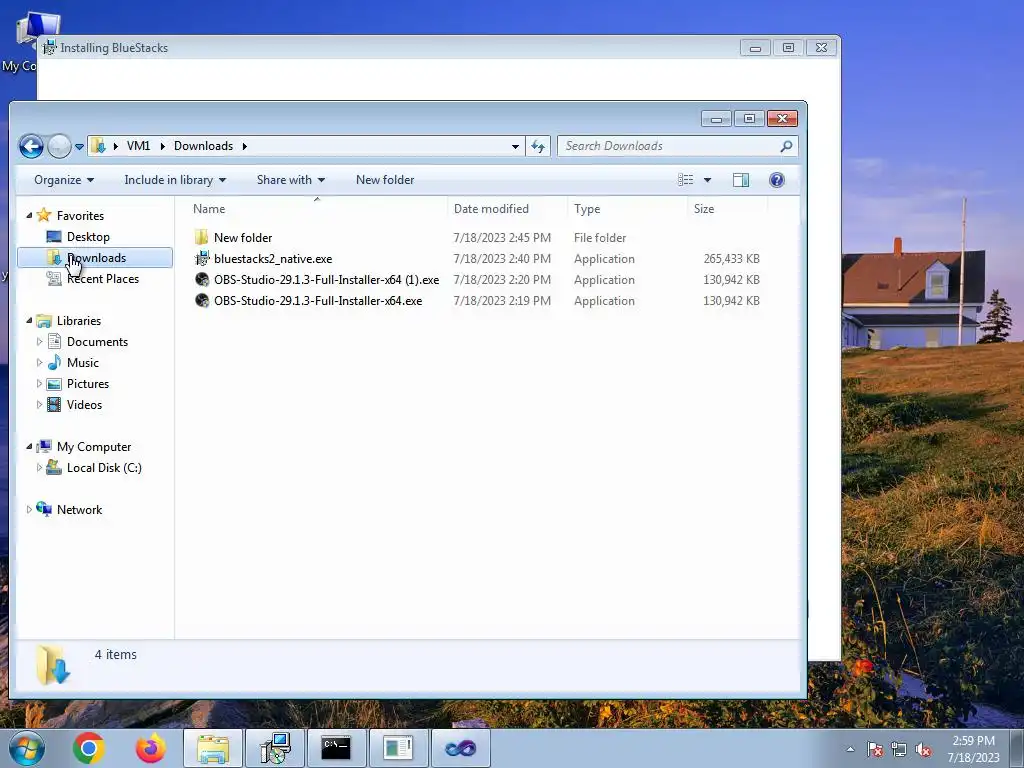Select Desktop under Favorites
1024x768 pixels.
[88, 236]
